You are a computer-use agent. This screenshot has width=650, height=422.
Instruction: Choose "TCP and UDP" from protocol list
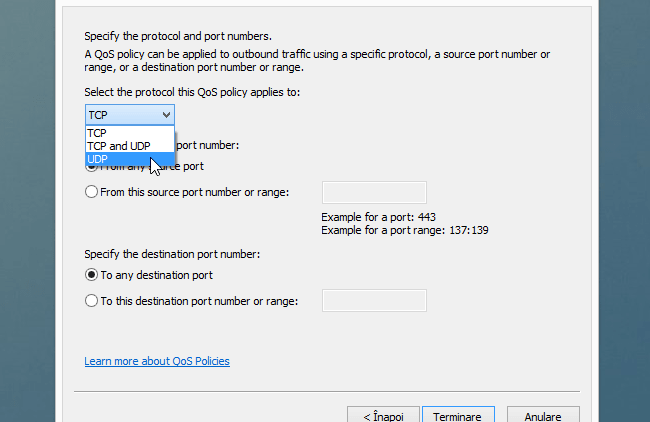118,146
